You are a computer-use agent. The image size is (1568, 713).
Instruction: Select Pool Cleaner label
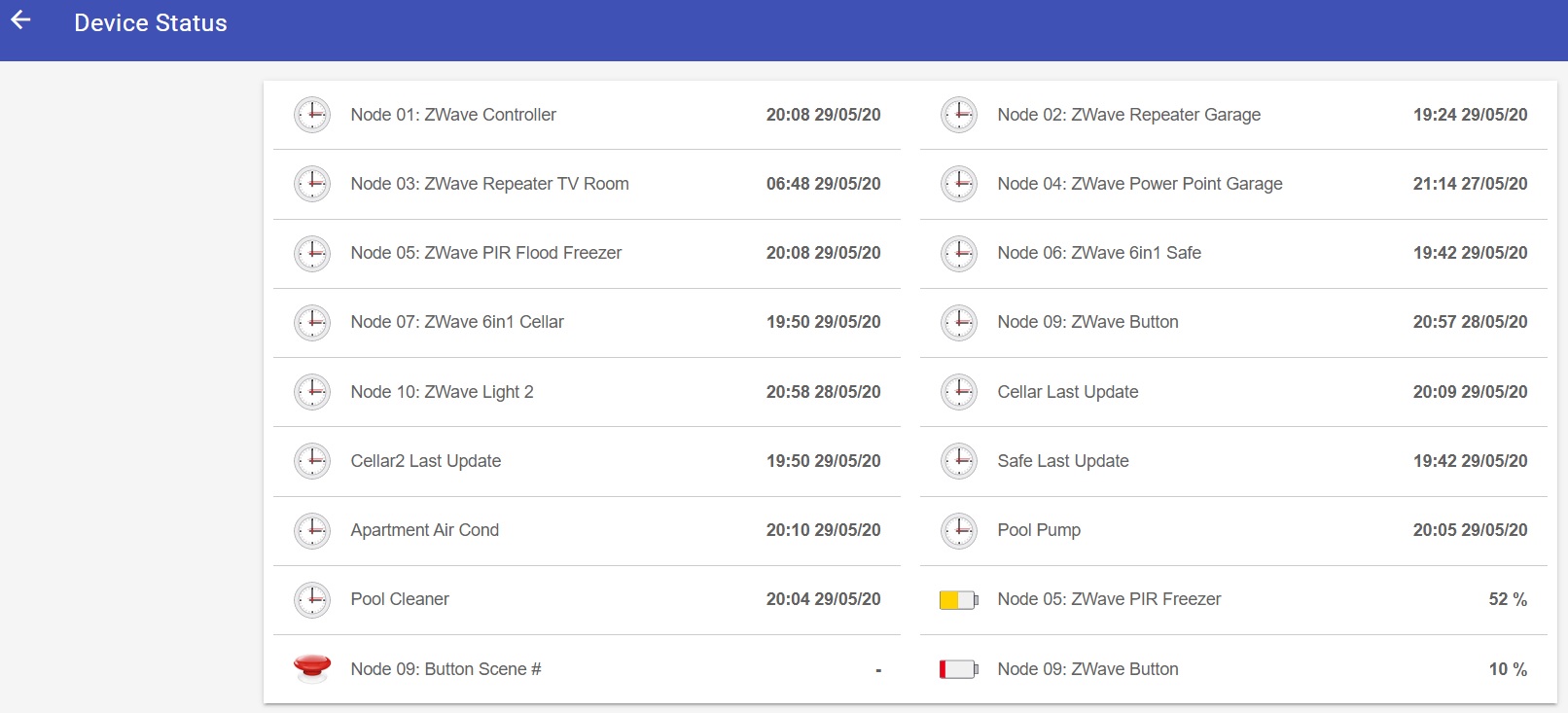400,599
